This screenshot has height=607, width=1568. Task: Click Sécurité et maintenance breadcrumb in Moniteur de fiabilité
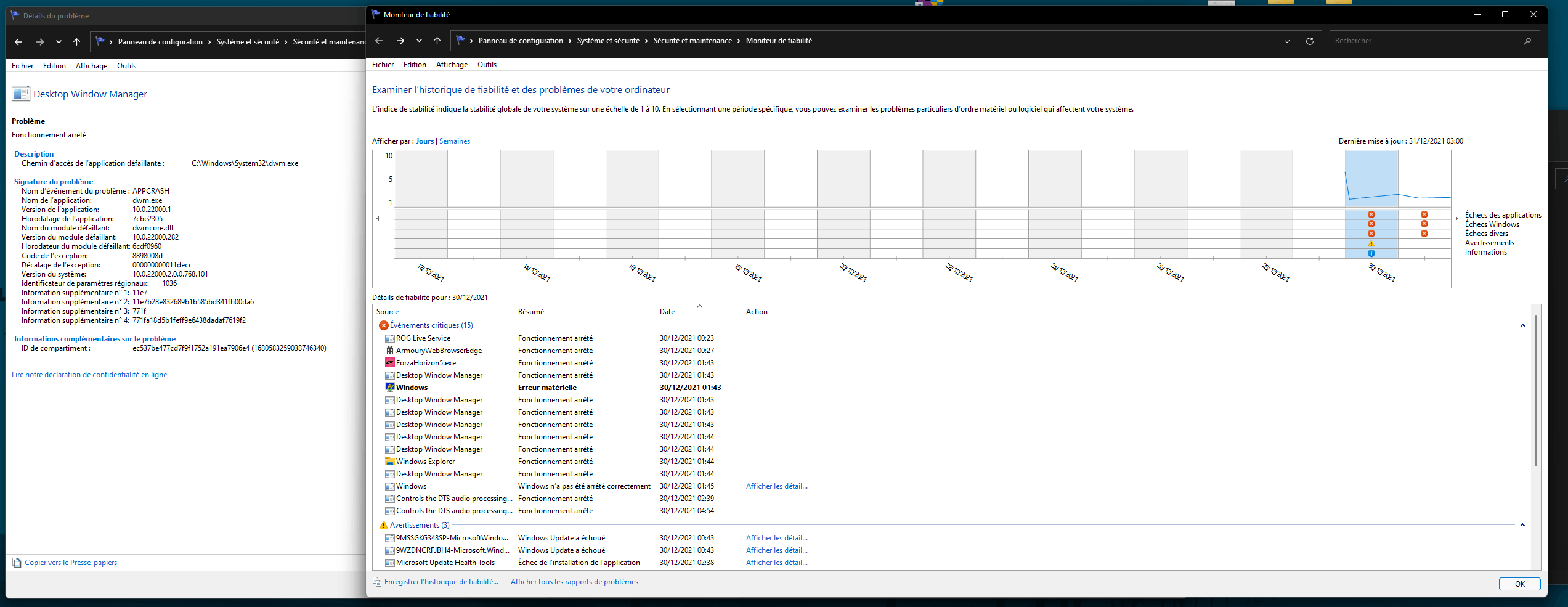[x=693, y=41]
